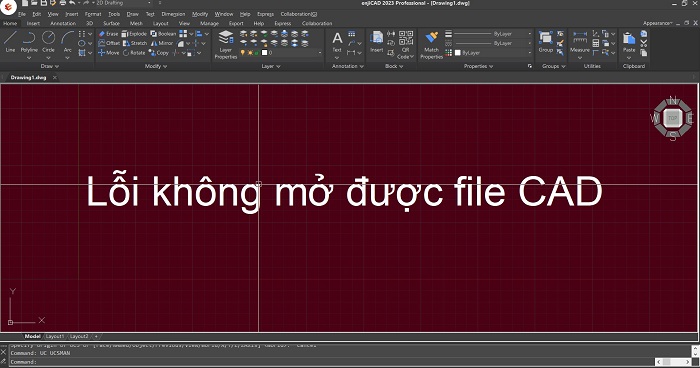Screen dimensions: 700x368
Task: Switch to the Annotation ribbon tab
Action: tap(63, 23)
